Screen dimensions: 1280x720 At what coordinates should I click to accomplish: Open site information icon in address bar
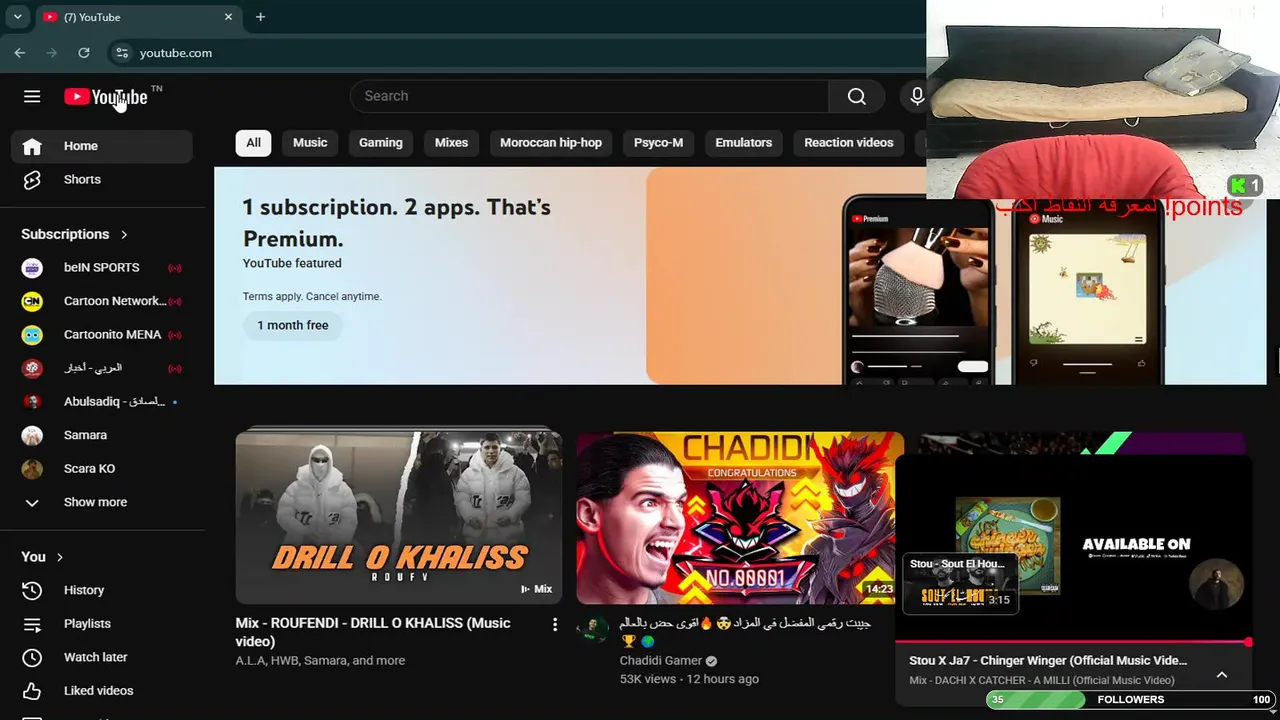tap(122, 53)
